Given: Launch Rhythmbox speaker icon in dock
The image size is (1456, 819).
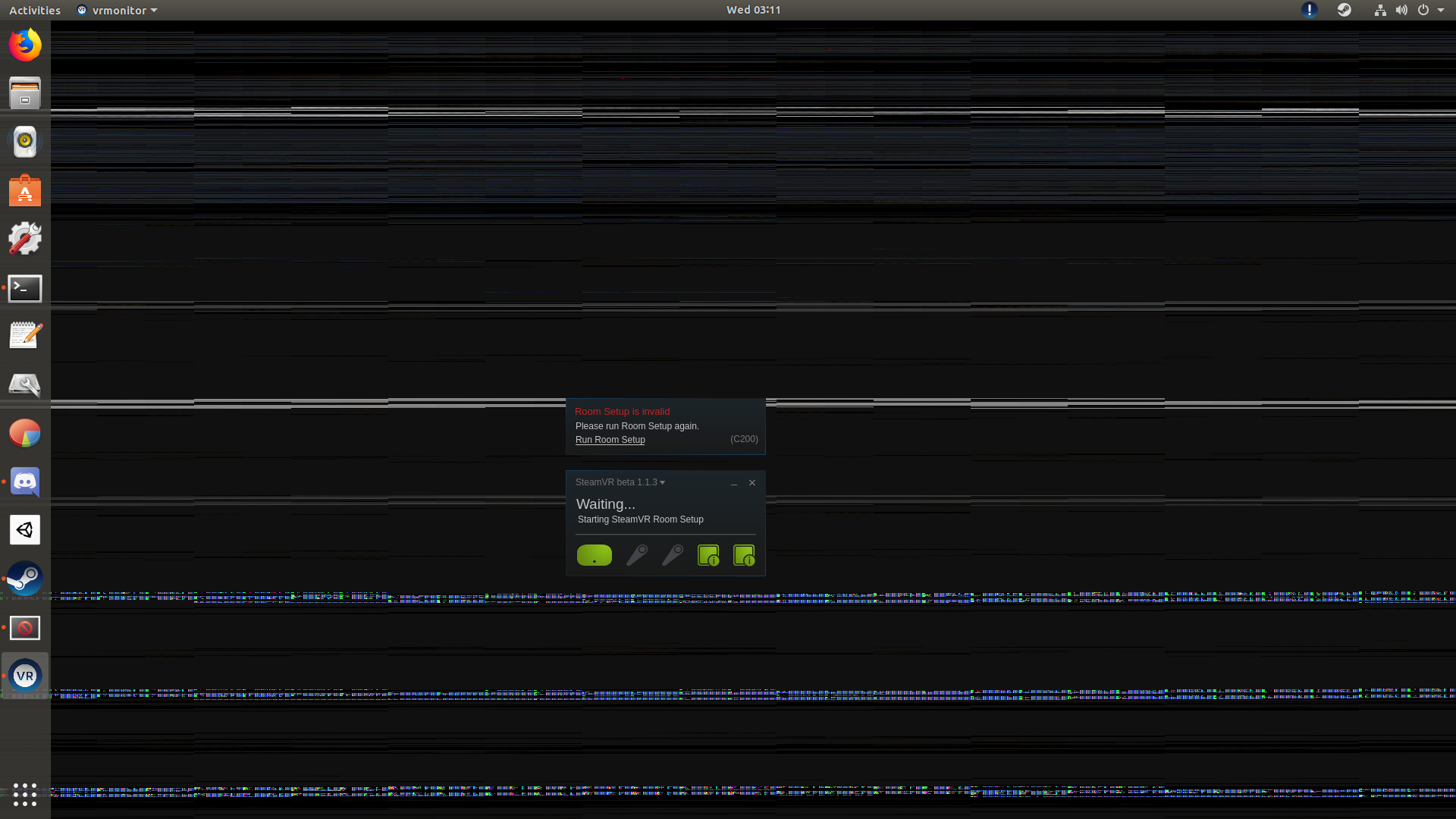Looking at the screenshot, I should pyautogui.click(x=25, y=142).
